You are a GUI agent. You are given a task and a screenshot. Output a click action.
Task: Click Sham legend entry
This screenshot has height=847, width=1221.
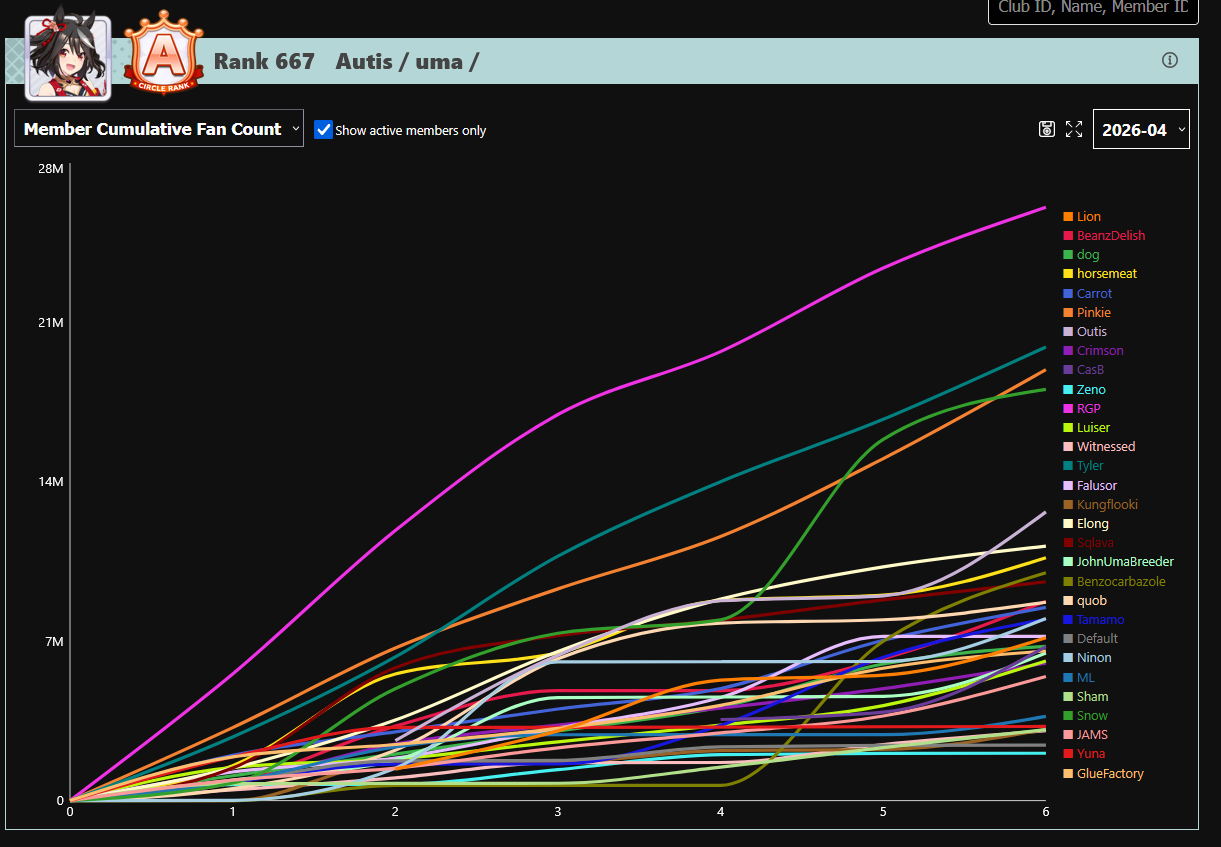1085,696
